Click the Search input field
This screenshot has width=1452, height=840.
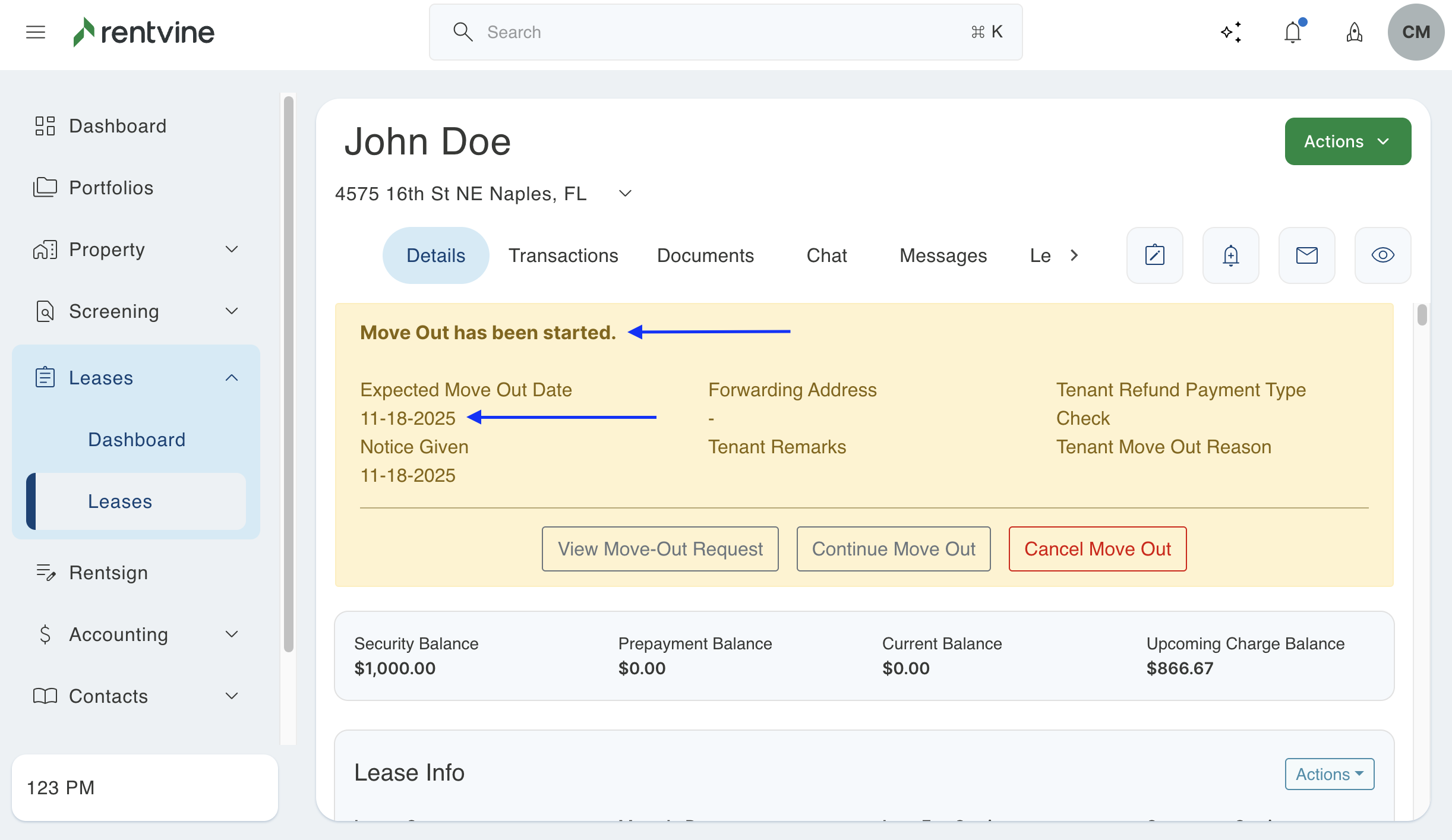(725, 32)
